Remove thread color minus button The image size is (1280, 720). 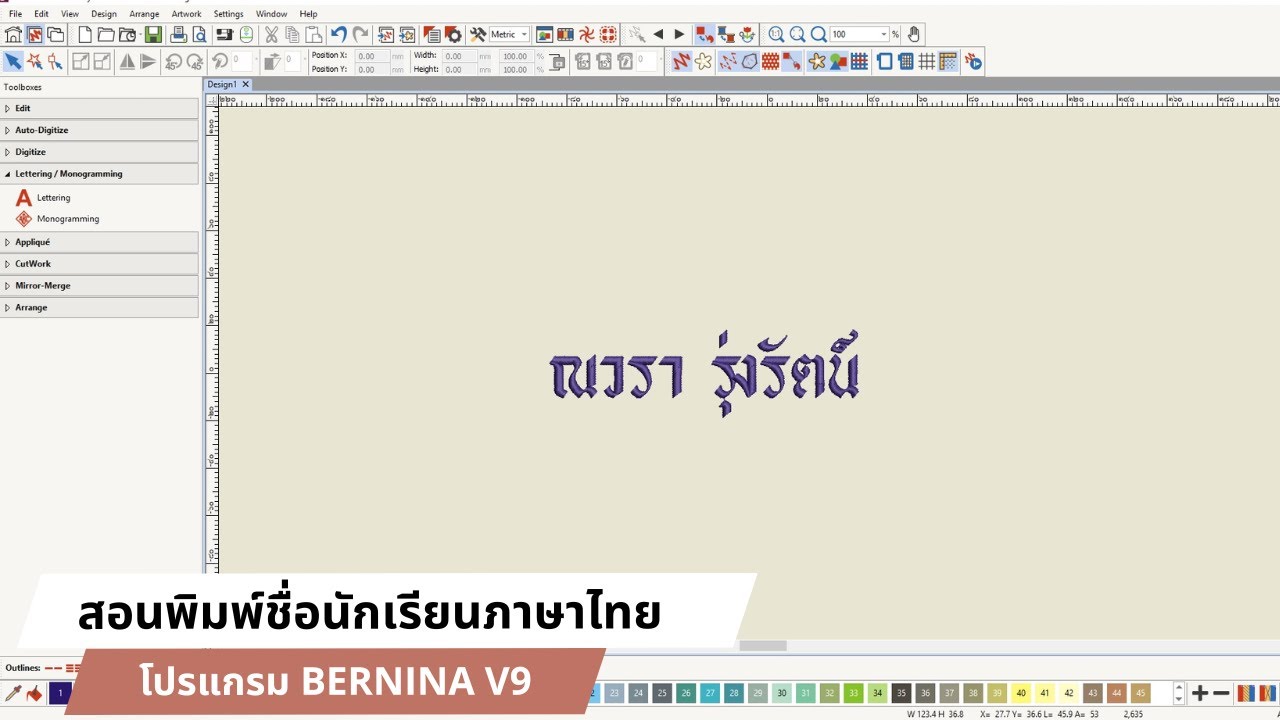(1221, 693)
